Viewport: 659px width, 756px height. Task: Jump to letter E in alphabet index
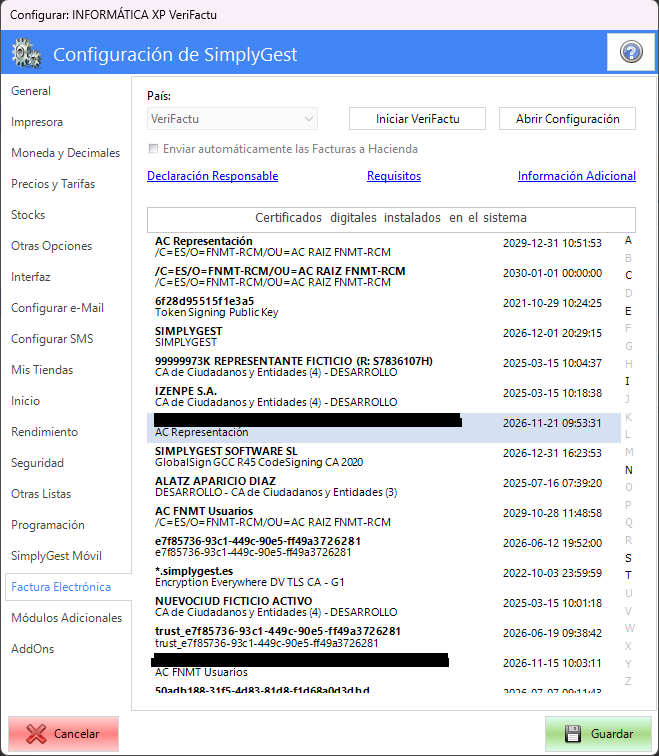(628, 311)
